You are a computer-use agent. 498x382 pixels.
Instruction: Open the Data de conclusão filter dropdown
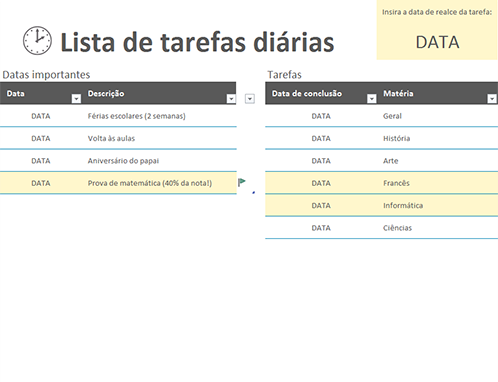(x=372, y=98)
